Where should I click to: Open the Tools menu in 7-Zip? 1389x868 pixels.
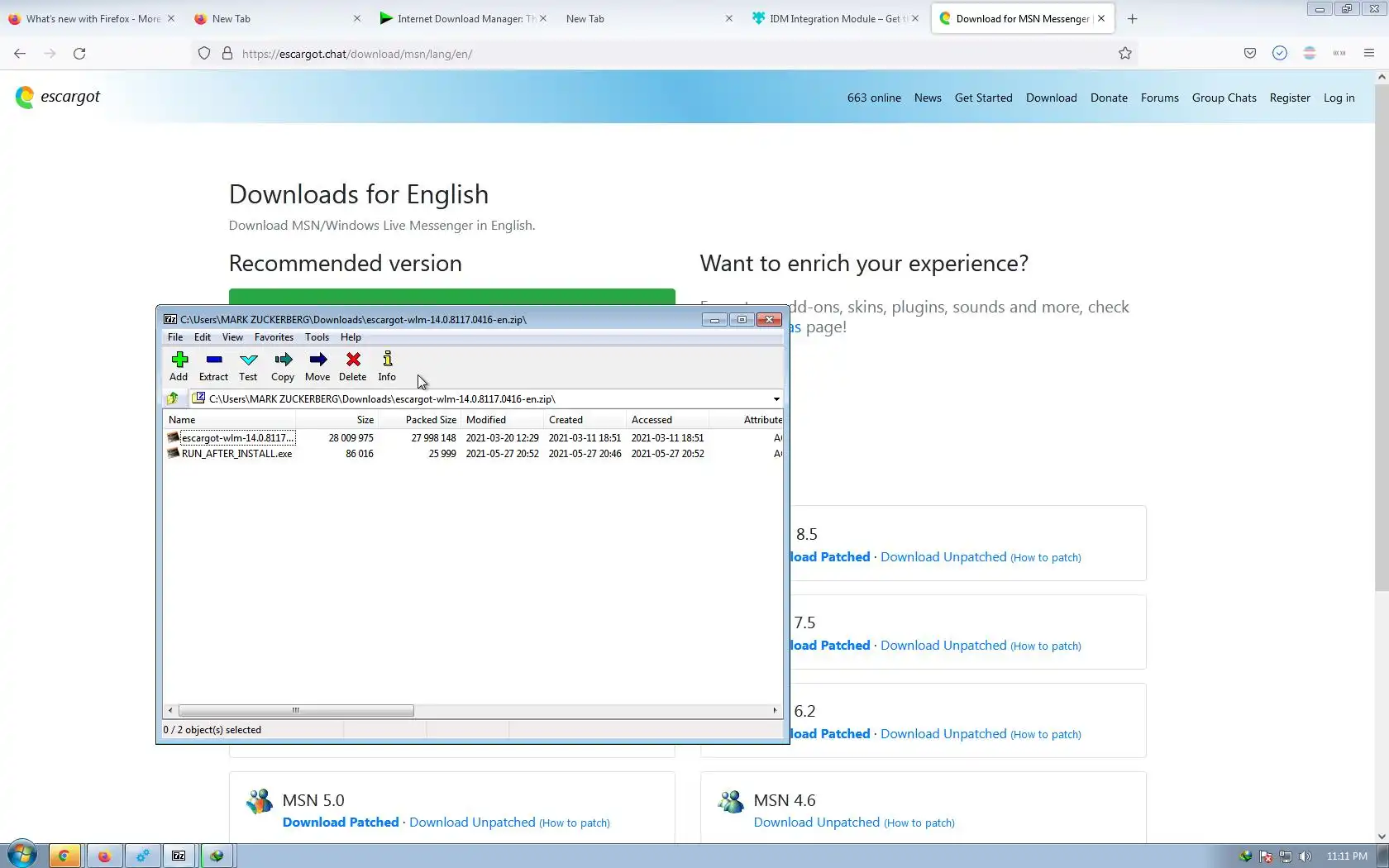(x=317, y=337)
